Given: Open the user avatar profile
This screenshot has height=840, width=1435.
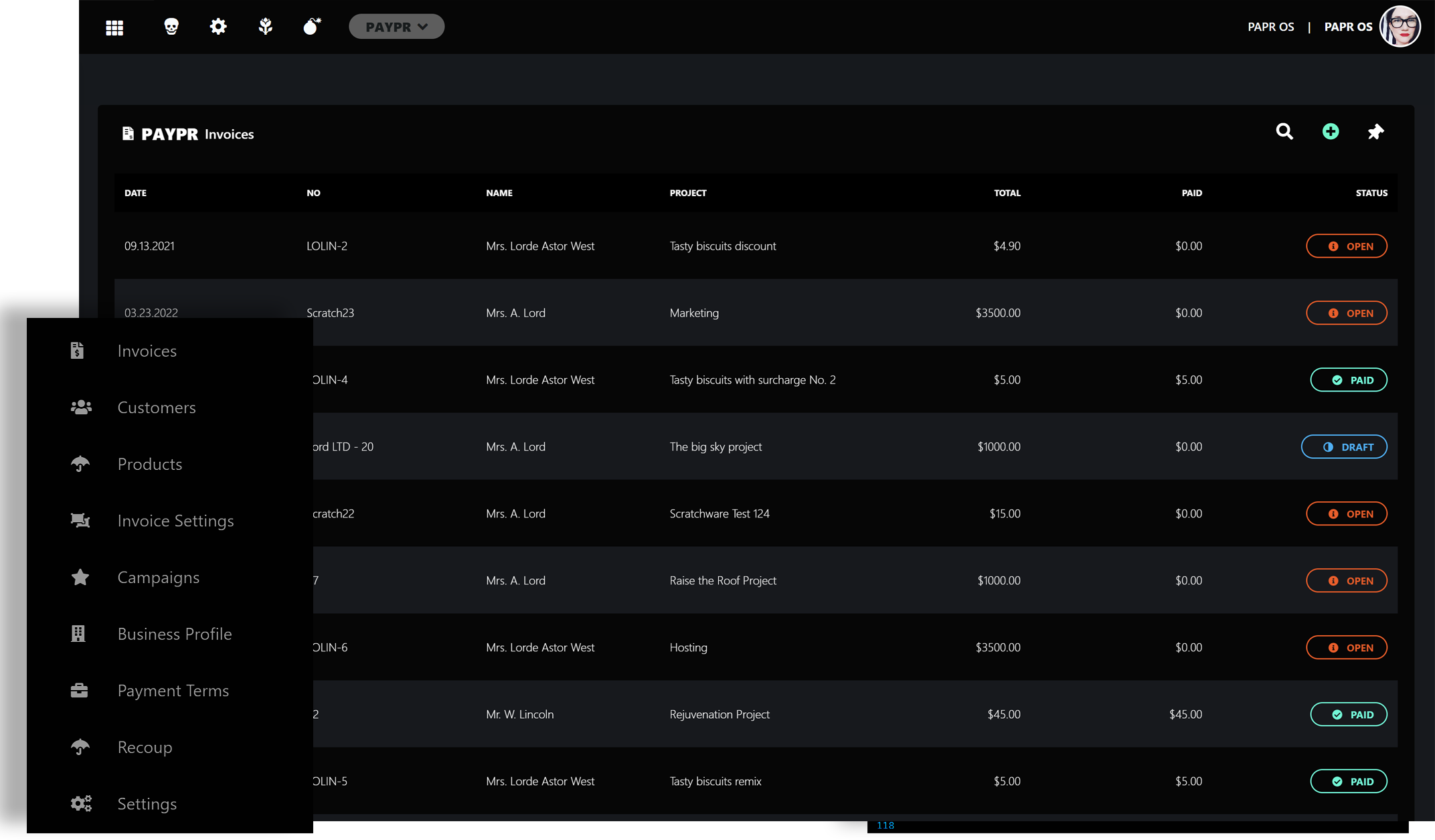Looking at the screenshot, I should click(1400, 27).
